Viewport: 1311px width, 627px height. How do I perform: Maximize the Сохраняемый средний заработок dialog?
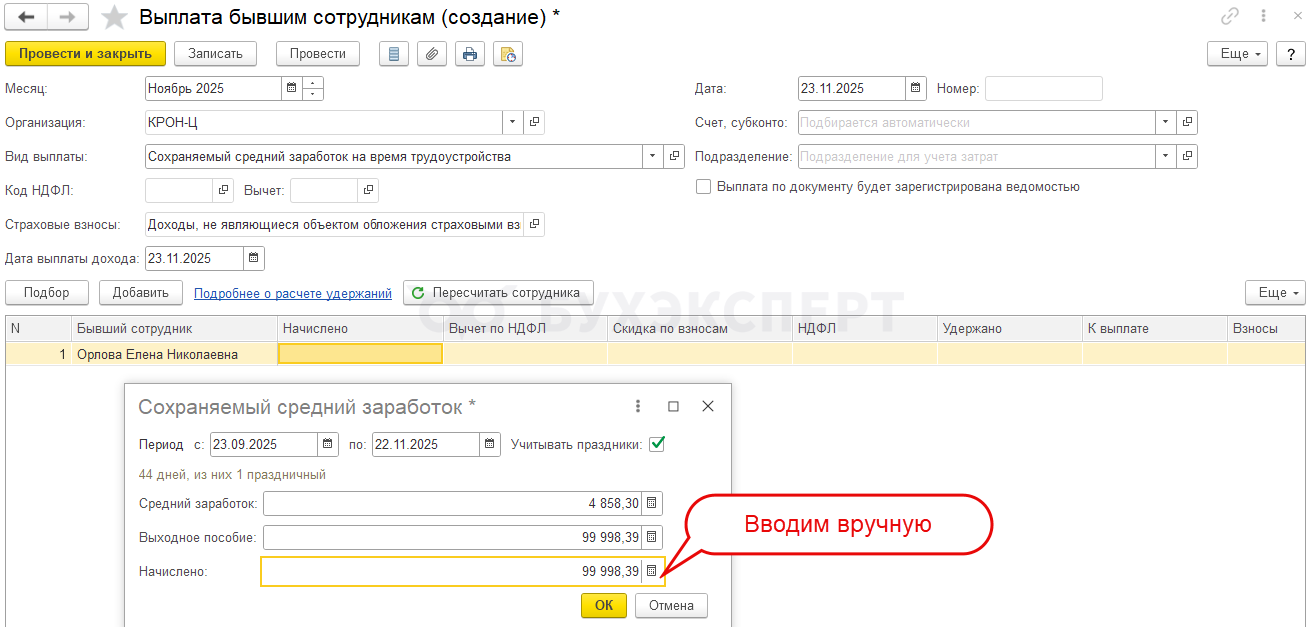(673, 406)
